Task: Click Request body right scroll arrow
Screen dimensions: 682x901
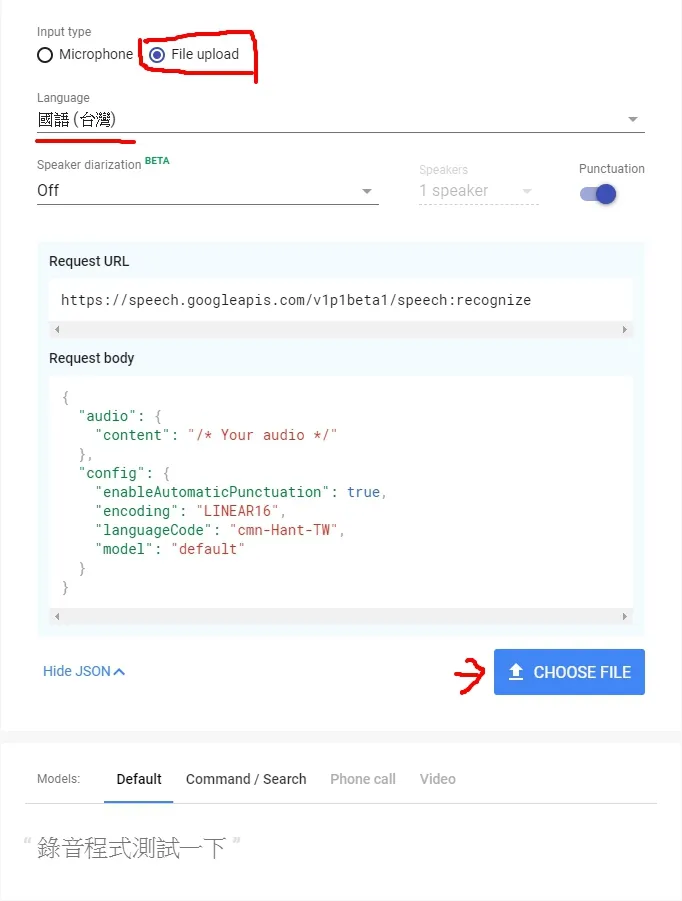Action: (625, 616)
